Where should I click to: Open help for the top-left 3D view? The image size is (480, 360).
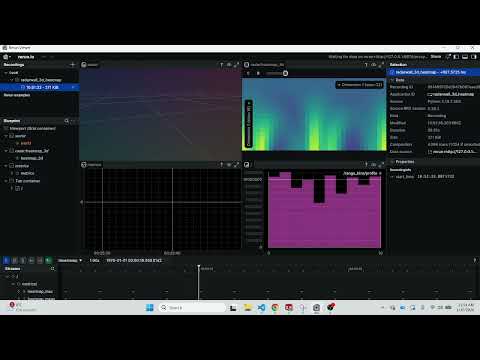(x=222, y=65)
